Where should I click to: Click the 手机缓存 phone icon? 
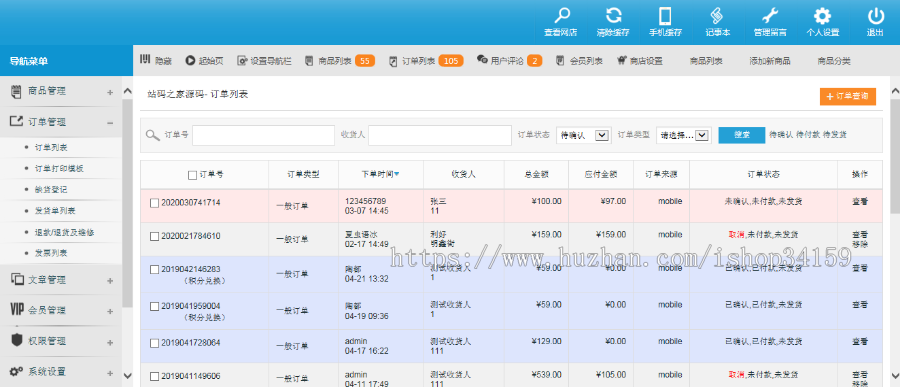point(665,16)
